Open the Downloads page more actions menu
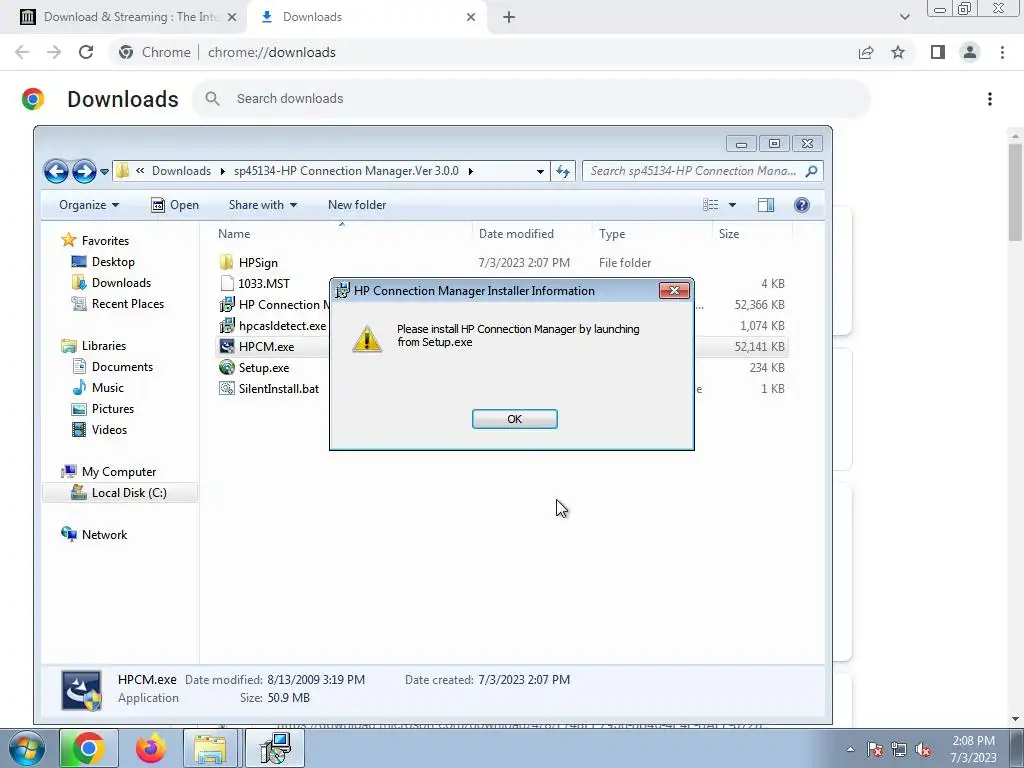 990,99
